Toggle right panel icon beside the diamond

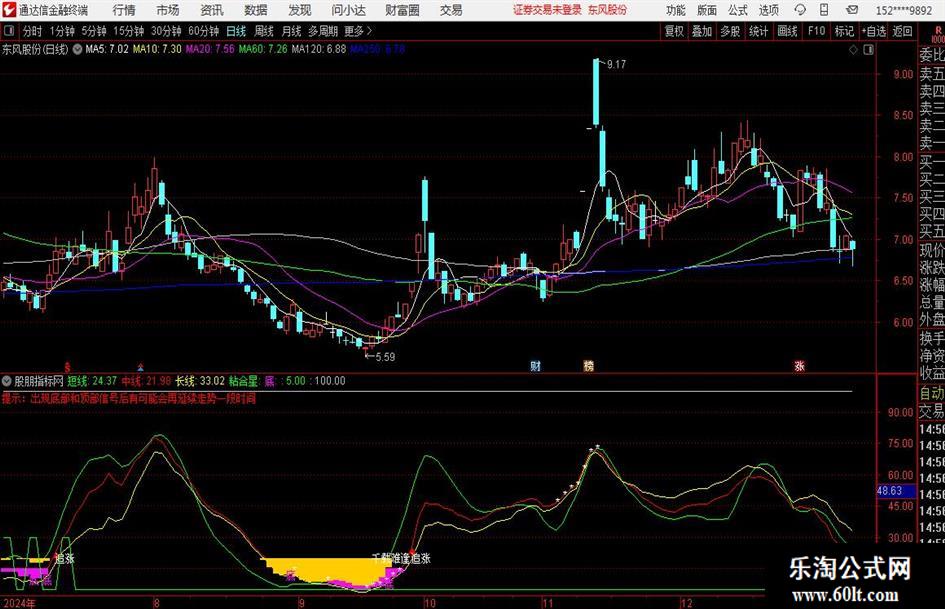coord(868,50)
